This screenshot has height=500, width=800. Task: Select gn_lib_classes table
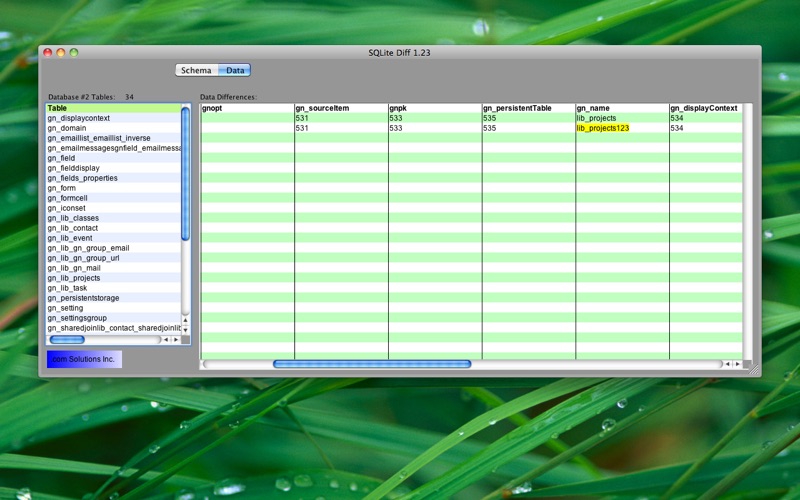click(114, 218)
